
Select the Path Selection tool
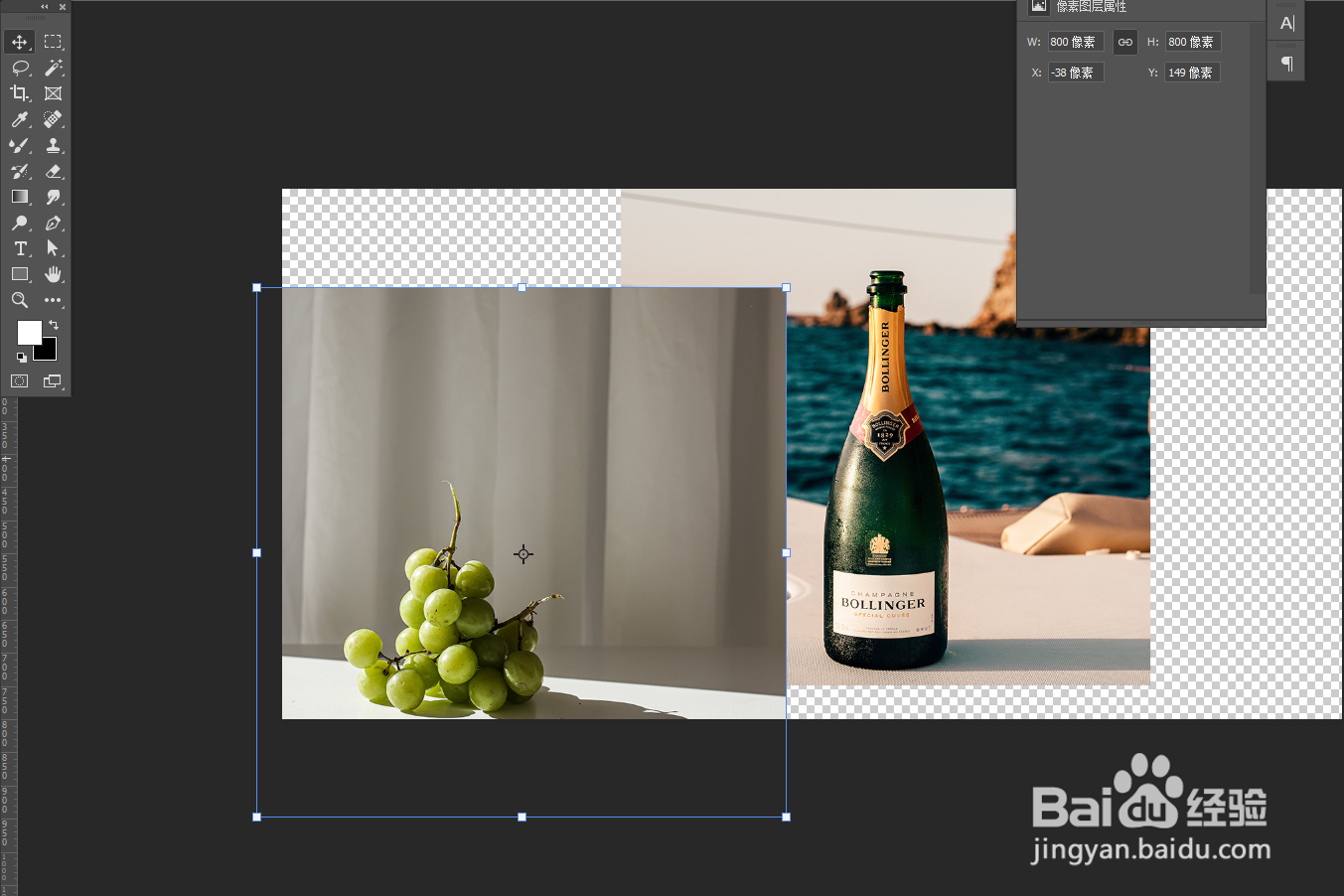53,248
